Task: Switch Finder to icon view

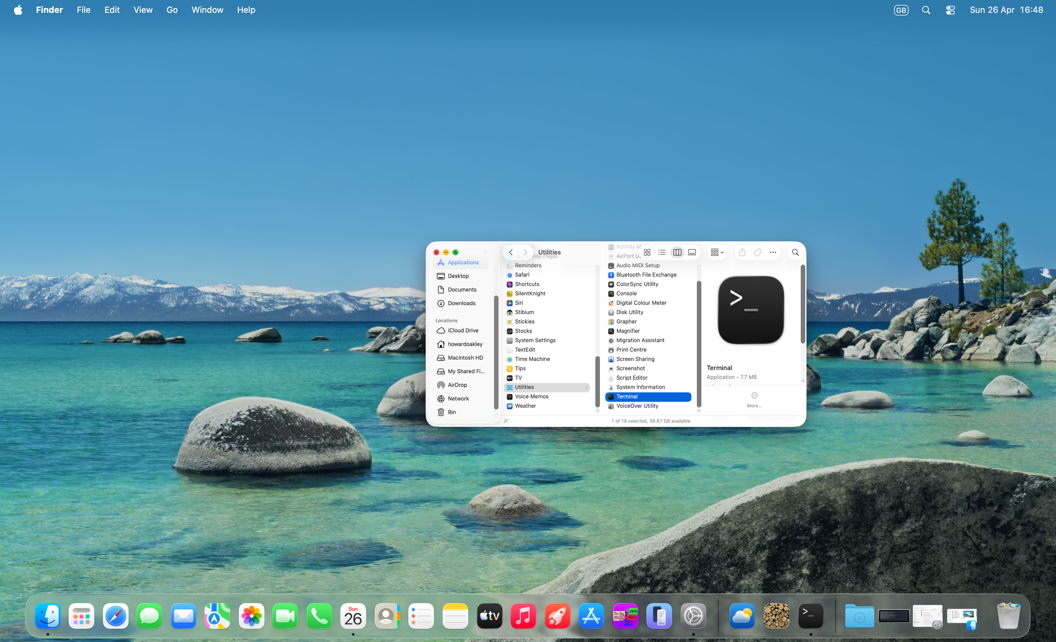Action: [x=647, y=252]
